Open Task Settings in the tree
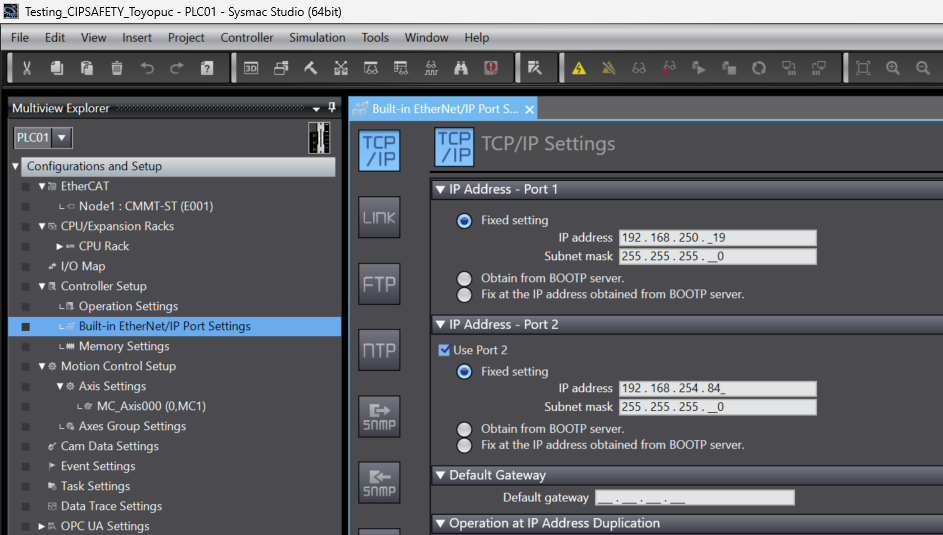 click(95, 486)
